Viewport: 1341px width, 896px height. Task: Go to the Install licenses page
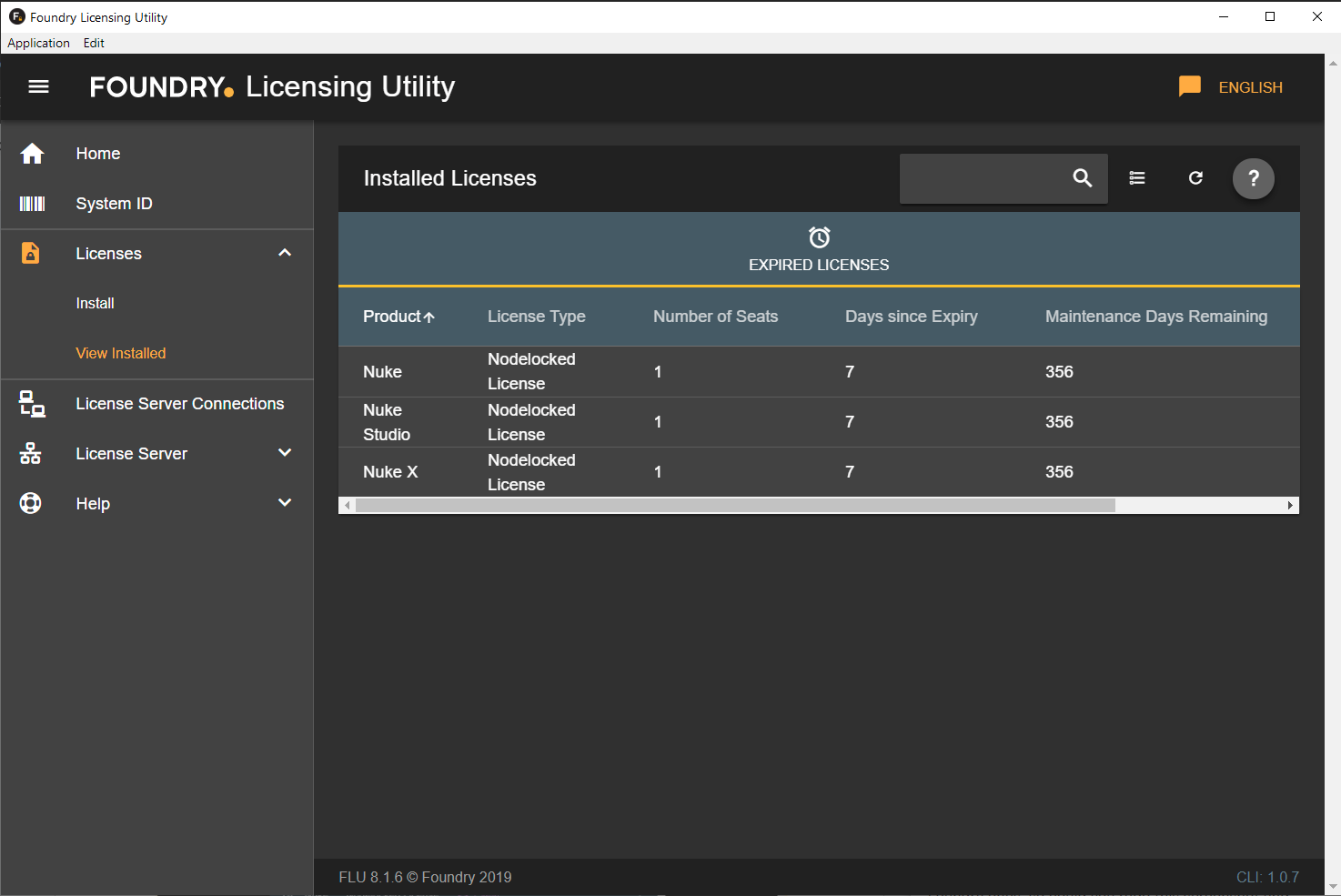[95, 303]
